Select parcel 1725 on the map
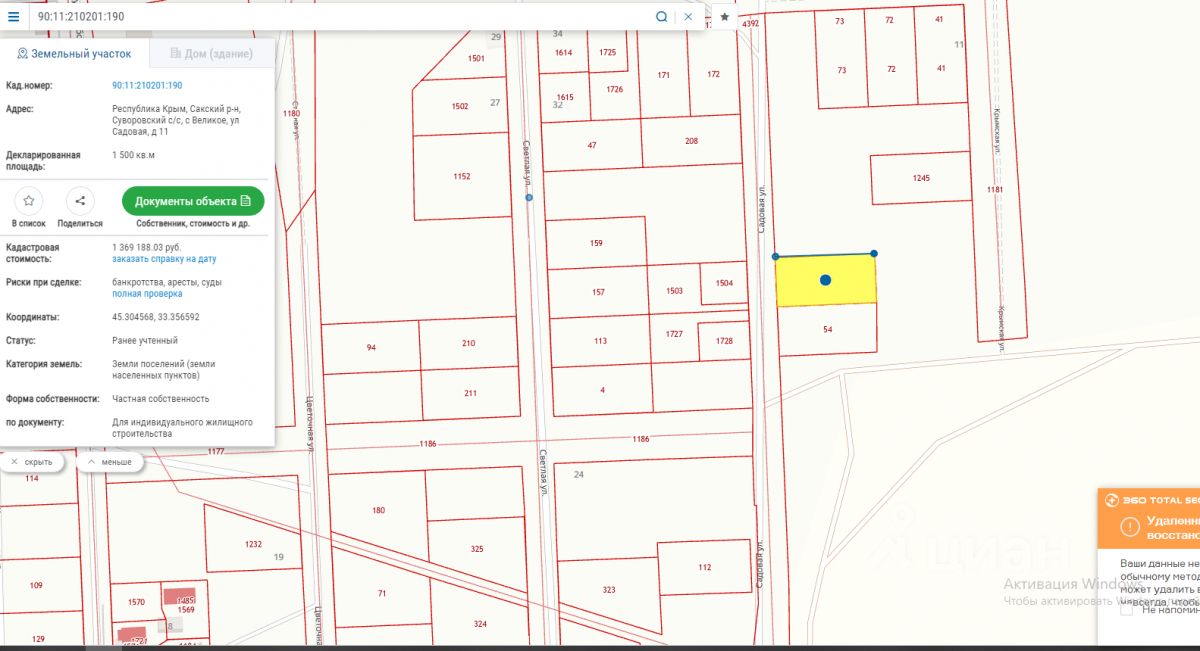This screenshot has height=651, width=1200. pyautogui.click(x=608, y=52)
